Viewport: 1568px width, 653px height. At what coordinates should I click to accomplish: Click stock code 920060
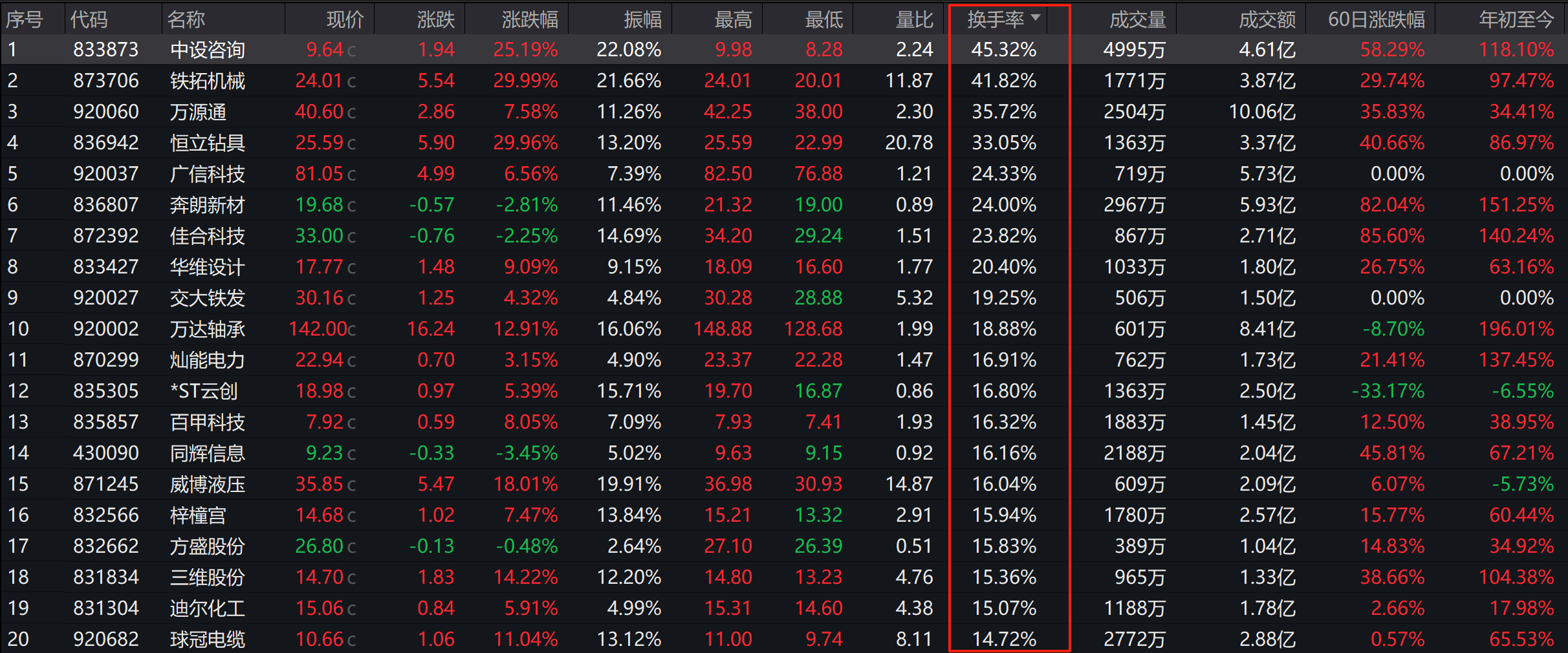(106, 112)
